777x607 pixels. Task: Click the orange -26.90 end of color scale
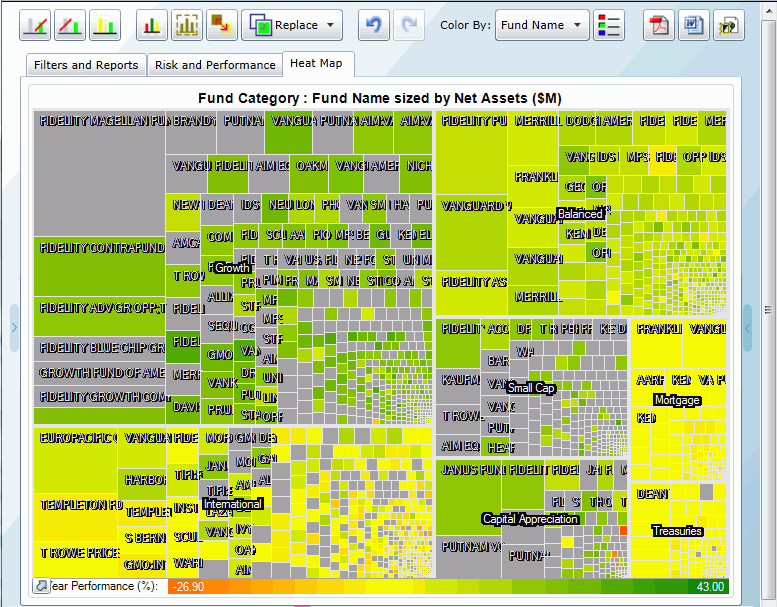(189, 587)
